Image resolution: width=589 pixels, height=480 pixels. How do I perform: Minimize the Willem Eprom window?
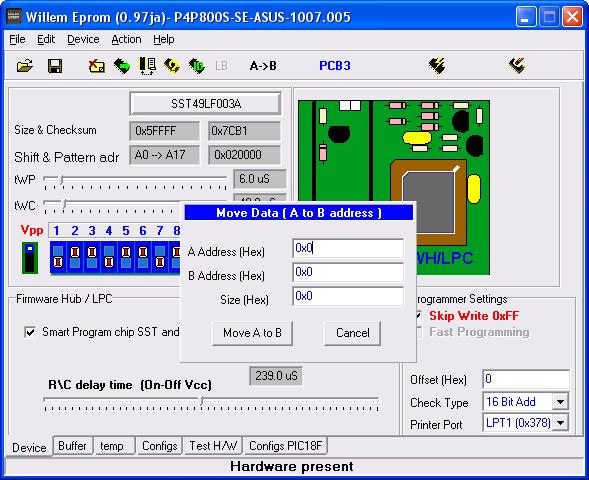[526, 17]
